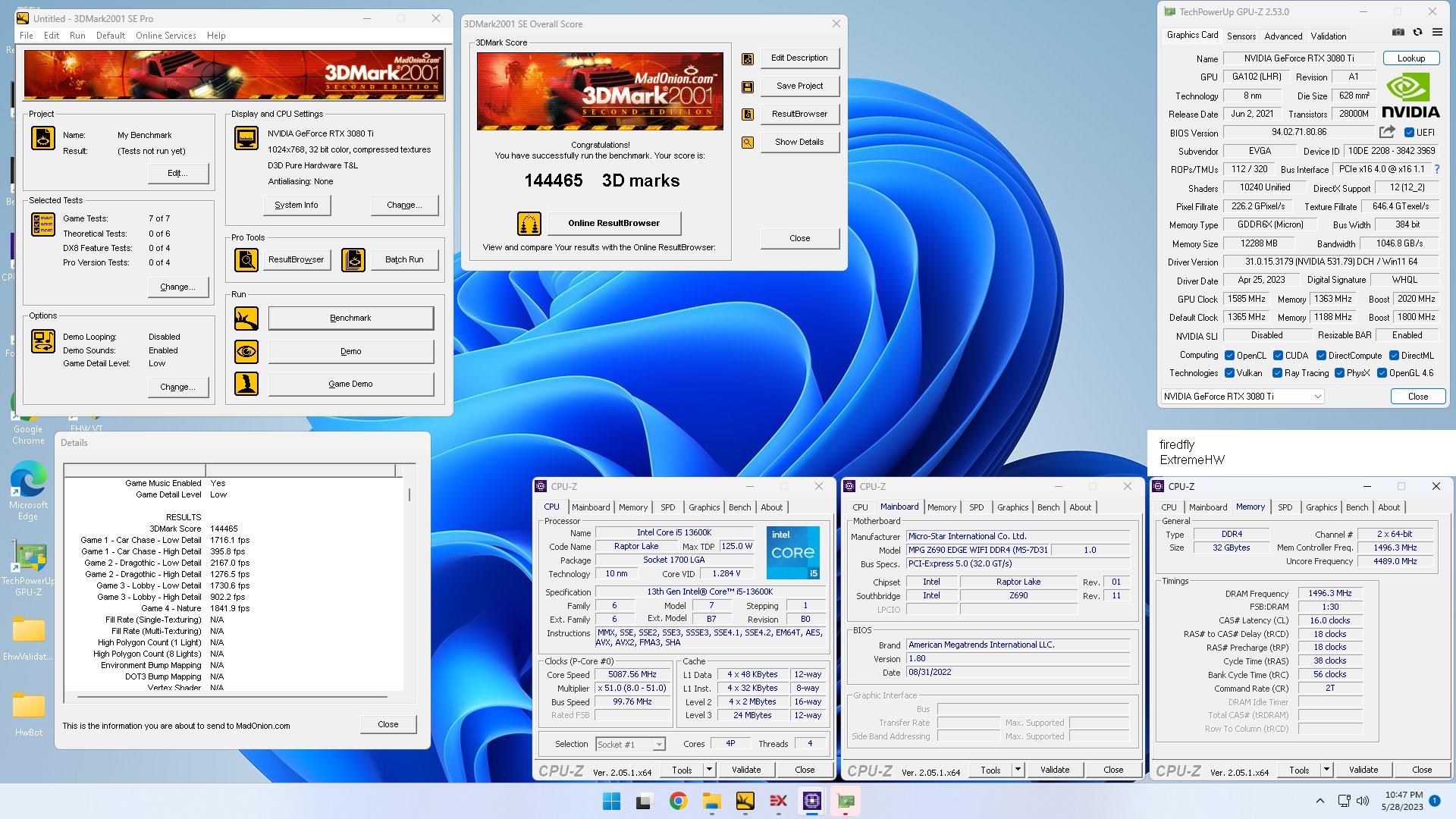Viewport: 1456px width, 819px height.
Task: Toggle the Ray Tracing checkbox
Action: 1277,373
